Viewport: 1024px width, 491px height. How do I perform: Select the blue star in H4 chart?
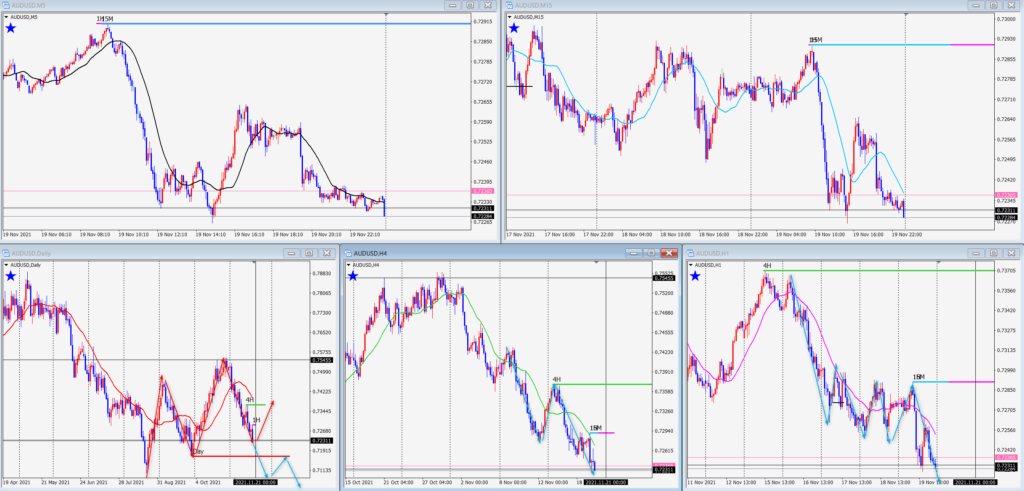pos(353,276)
